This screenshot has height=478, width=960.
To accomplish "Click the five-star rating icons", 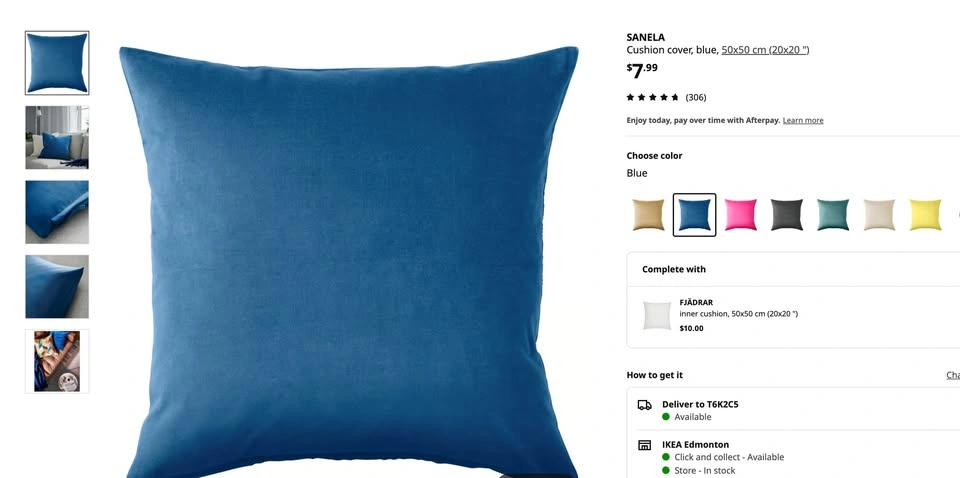I will click(653, 97).
